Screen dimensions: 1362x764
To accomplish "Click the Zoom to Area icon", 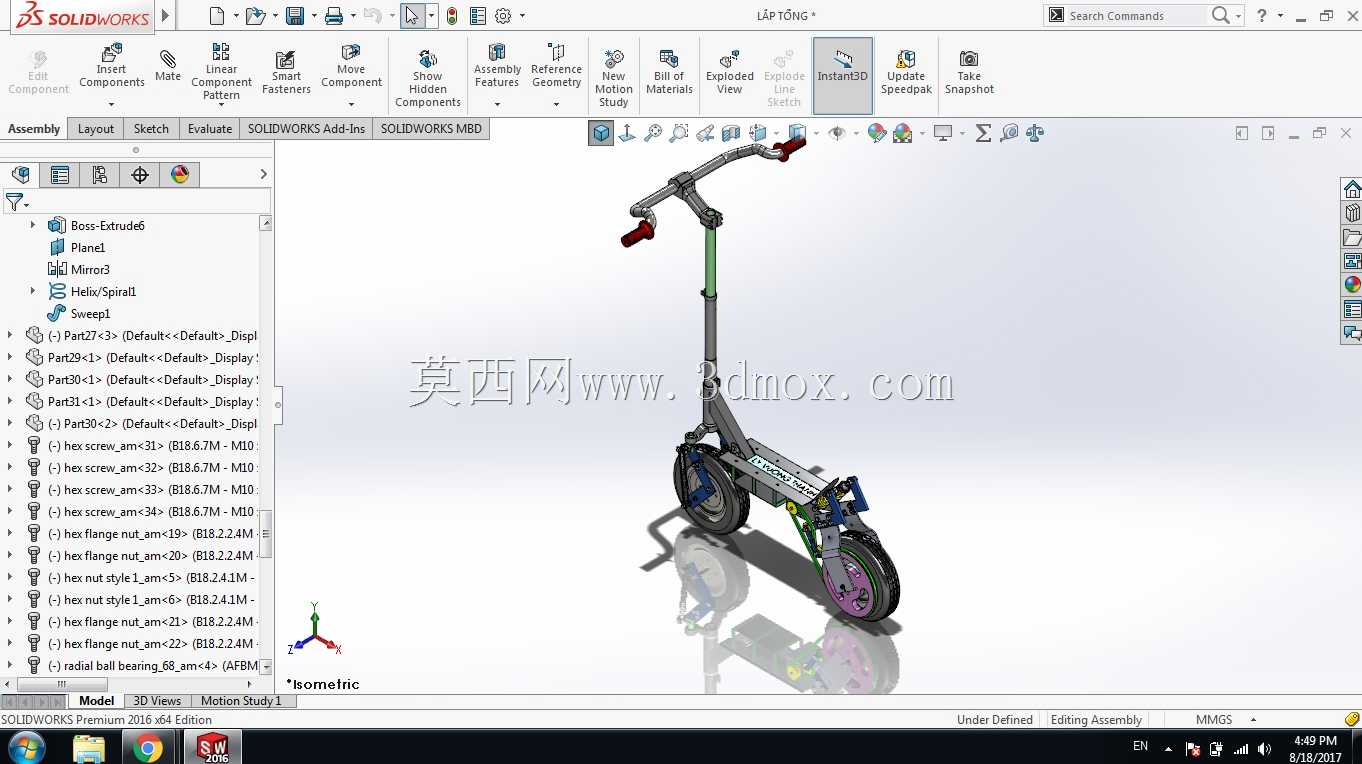I will pos(679,133).
